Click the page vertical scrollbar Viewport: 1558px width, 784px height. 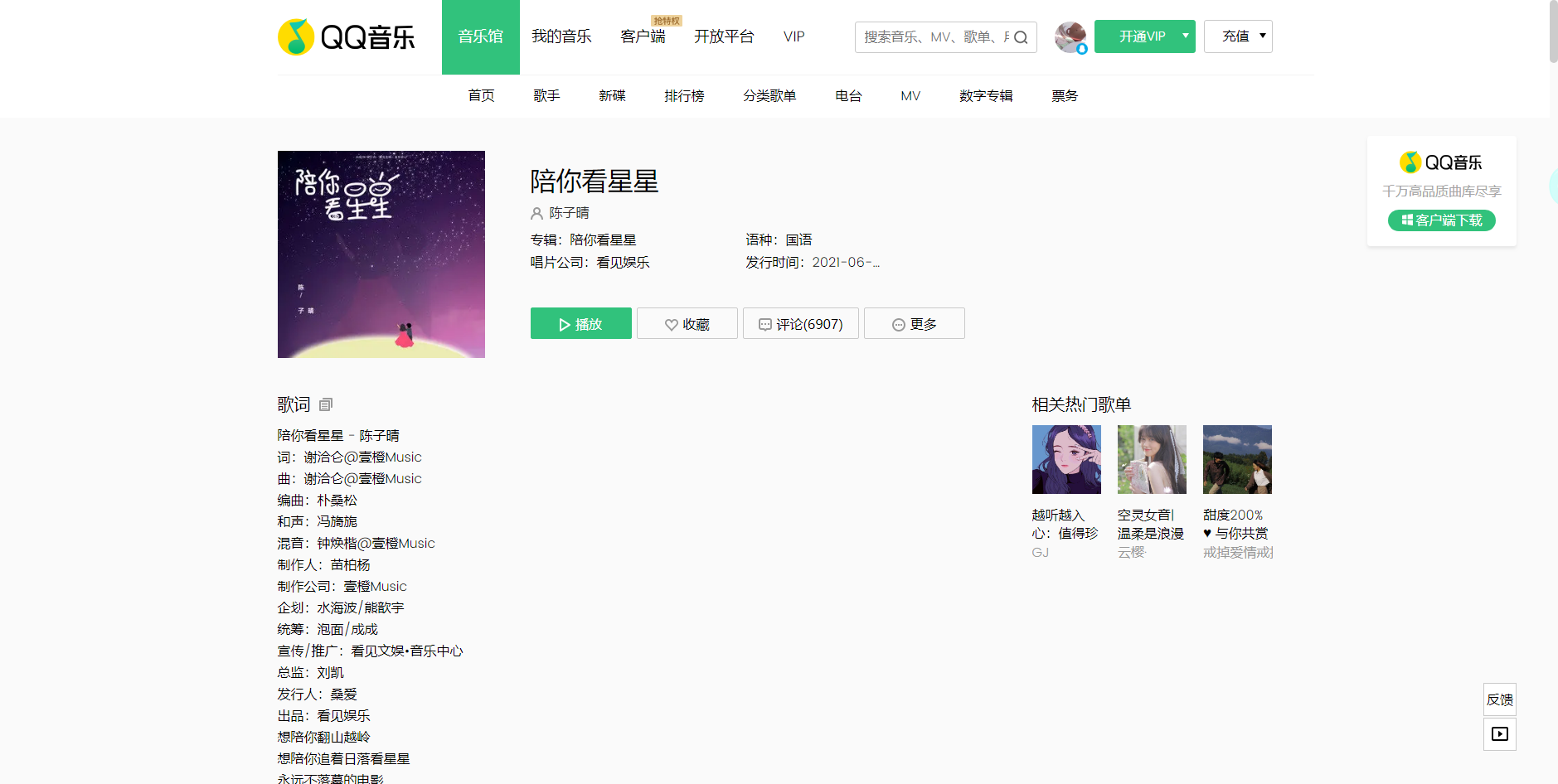(x=1553, y=33)
